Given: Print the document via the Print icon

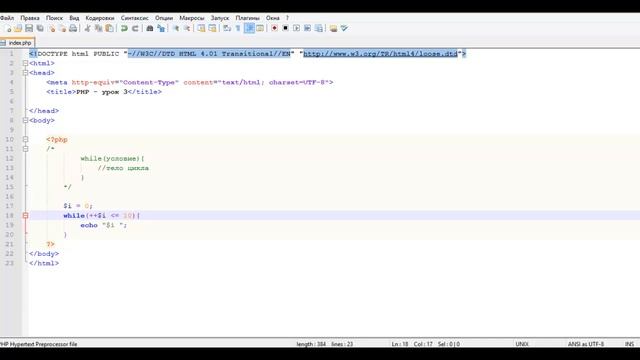Looking at the screenshot, I should coord(73,28).
